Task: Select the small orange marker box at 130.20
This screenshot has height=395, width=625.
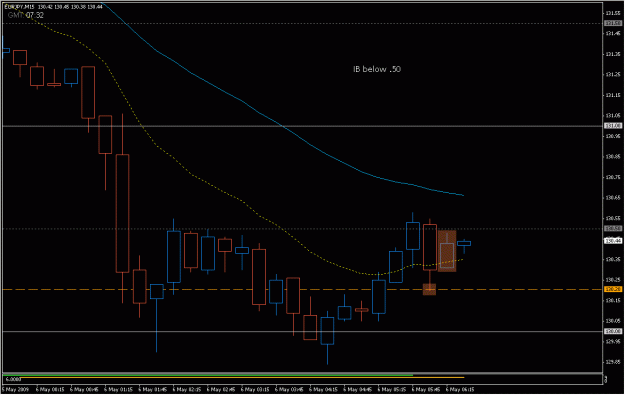Action: coord(429,289)
